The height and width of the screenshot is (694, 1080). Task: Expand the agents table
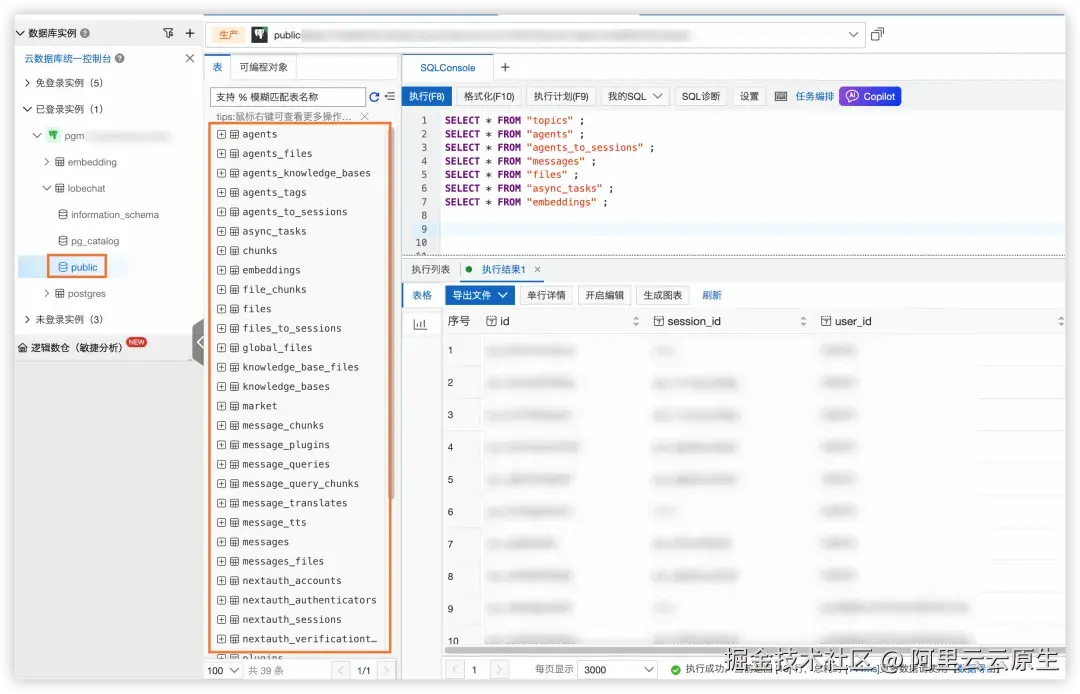pos(221,134)
